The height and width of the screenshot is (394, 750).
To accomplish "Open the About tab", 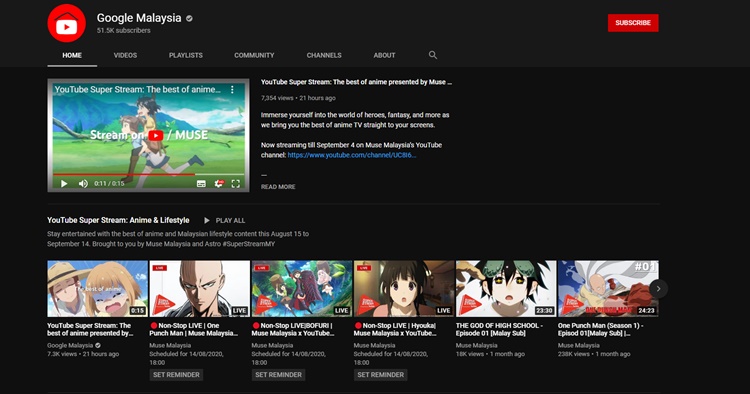I will pos(384,55).
